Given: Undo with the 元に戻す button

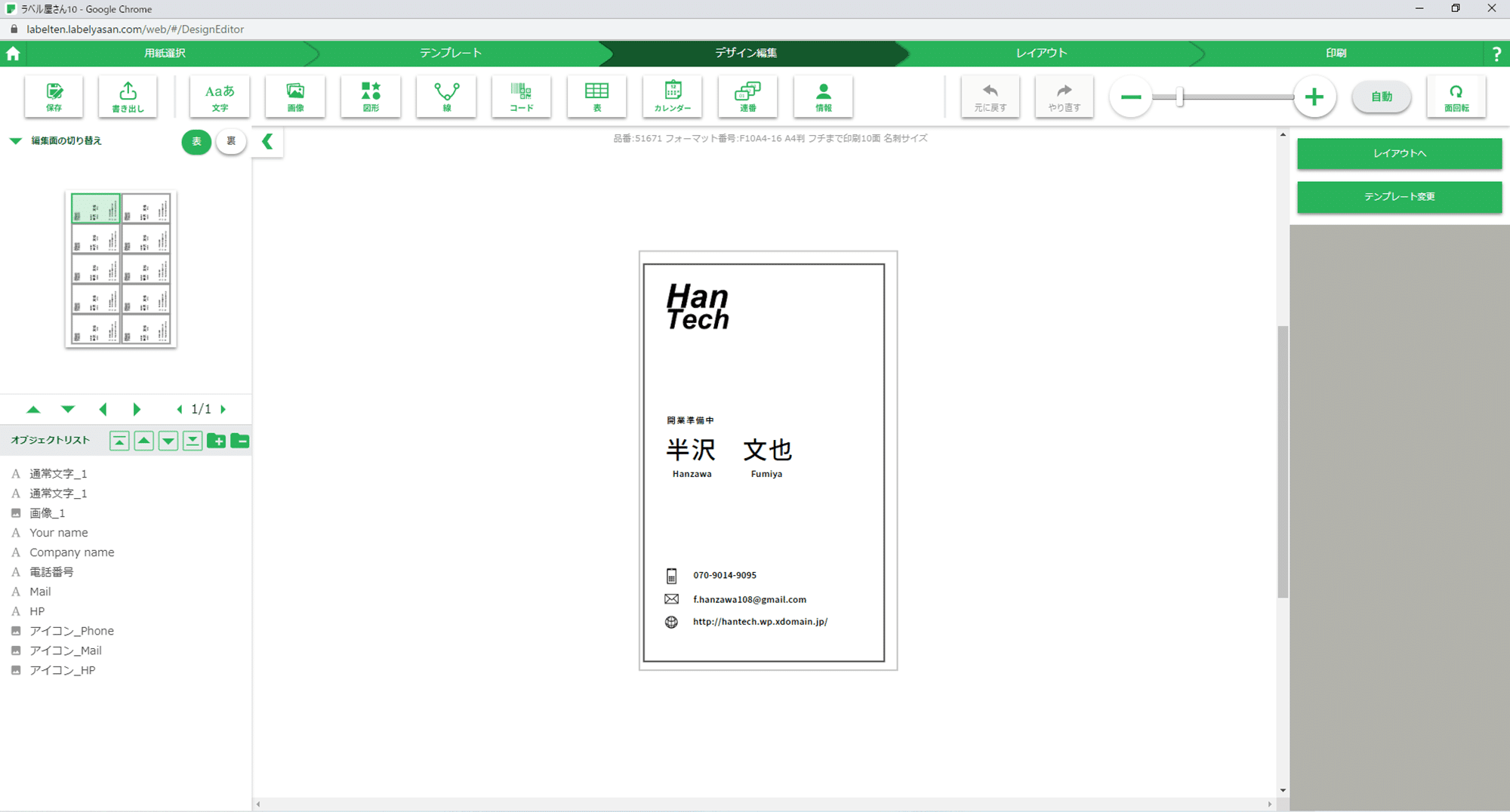Looking at the screenshot, I should point(990,97).
